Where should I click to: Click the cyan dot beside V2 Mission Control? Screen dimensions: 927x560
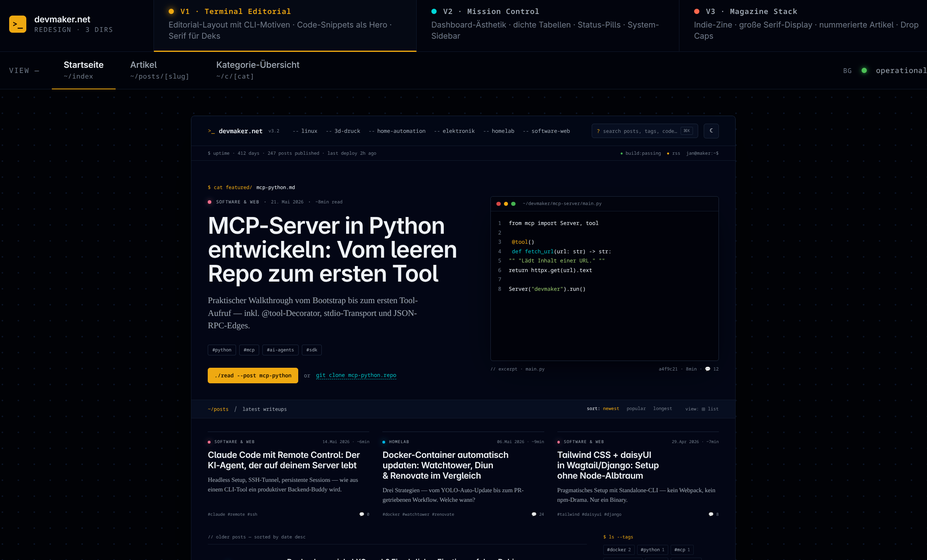(x=434, y=11)
